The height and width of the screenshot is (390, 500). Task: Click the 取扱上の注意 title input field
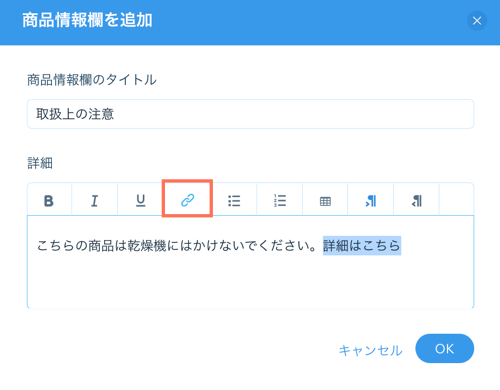click(x=250, y=114)
